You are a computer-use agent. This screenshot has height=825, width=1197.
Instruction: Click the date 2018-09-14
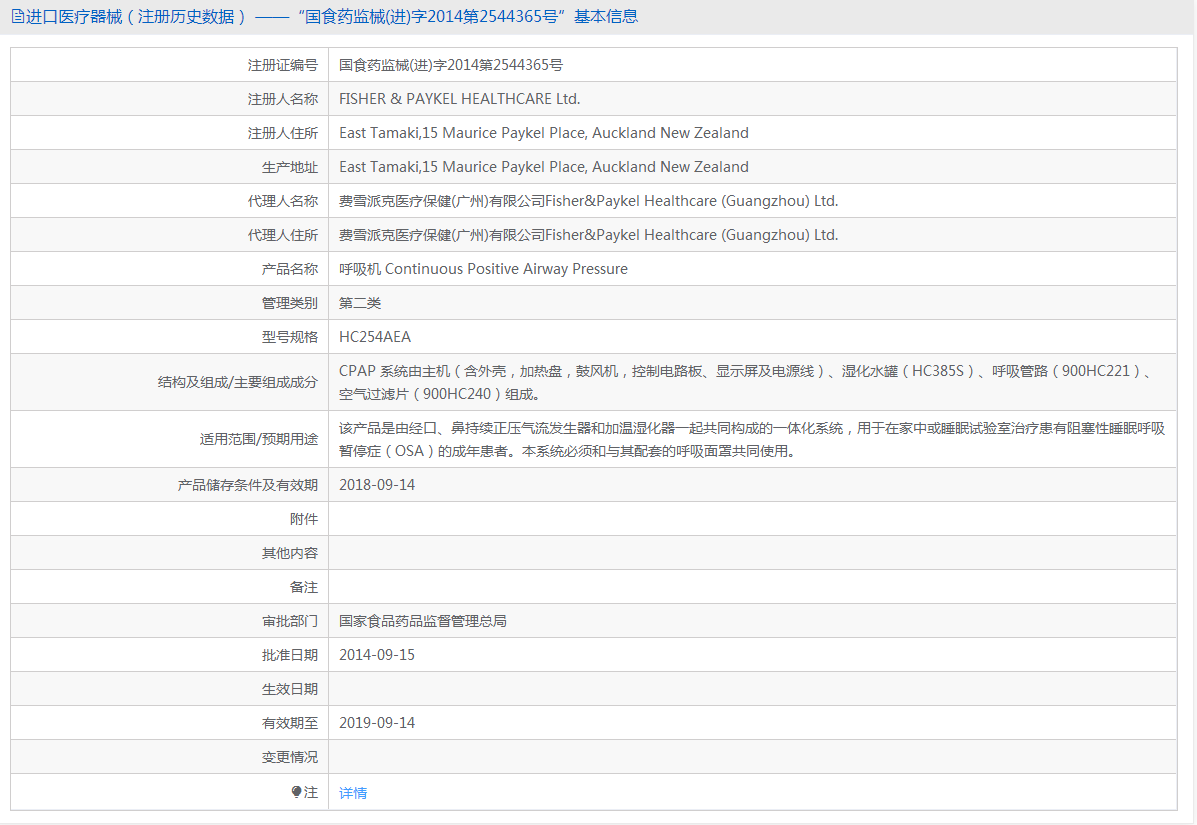[377, 485]
